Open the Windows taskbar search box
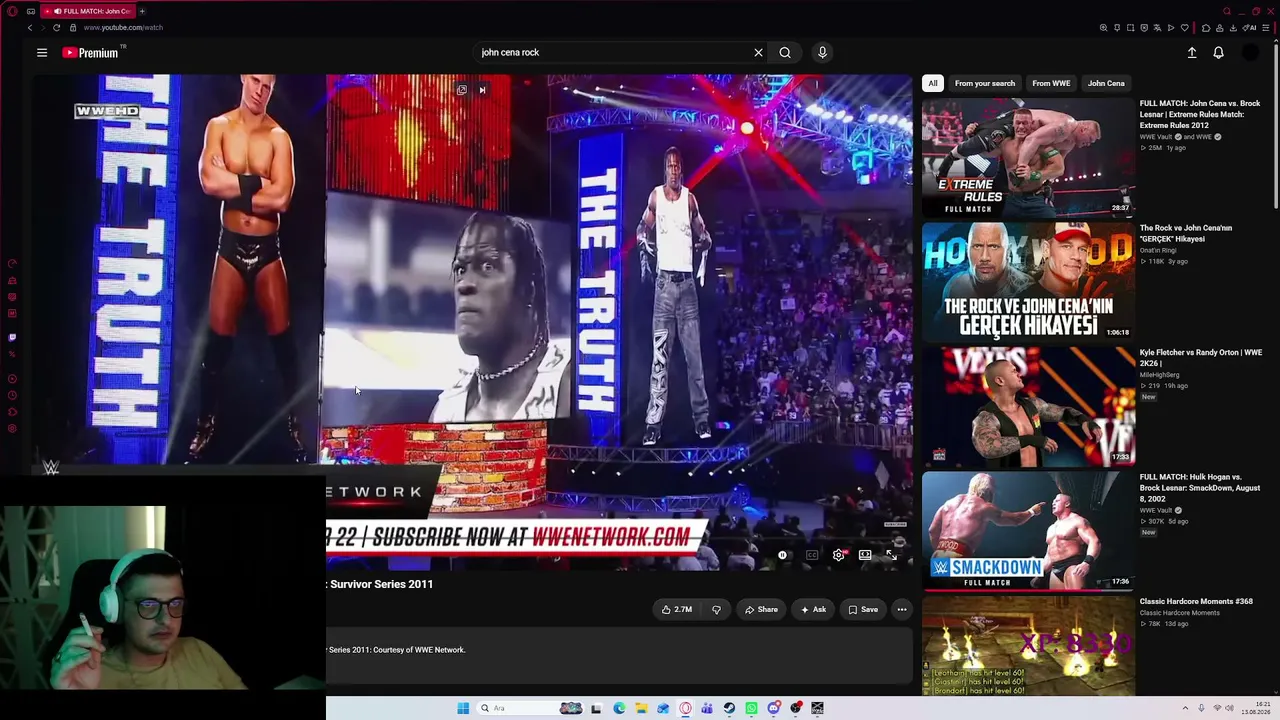The image size is (1280, 720). [530, 708]
